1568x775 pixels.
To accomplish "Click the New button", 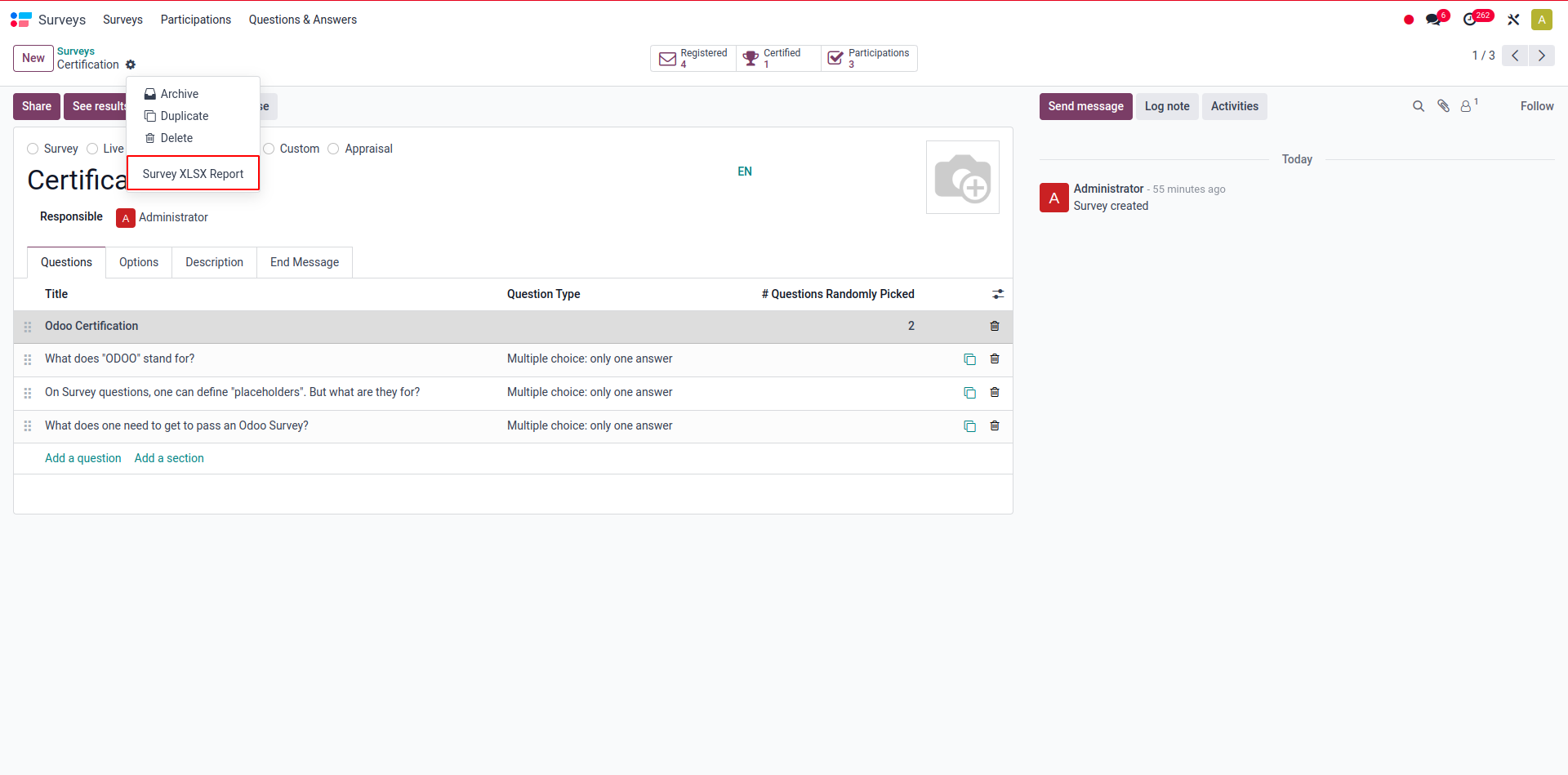I will [x=33, y=58].
